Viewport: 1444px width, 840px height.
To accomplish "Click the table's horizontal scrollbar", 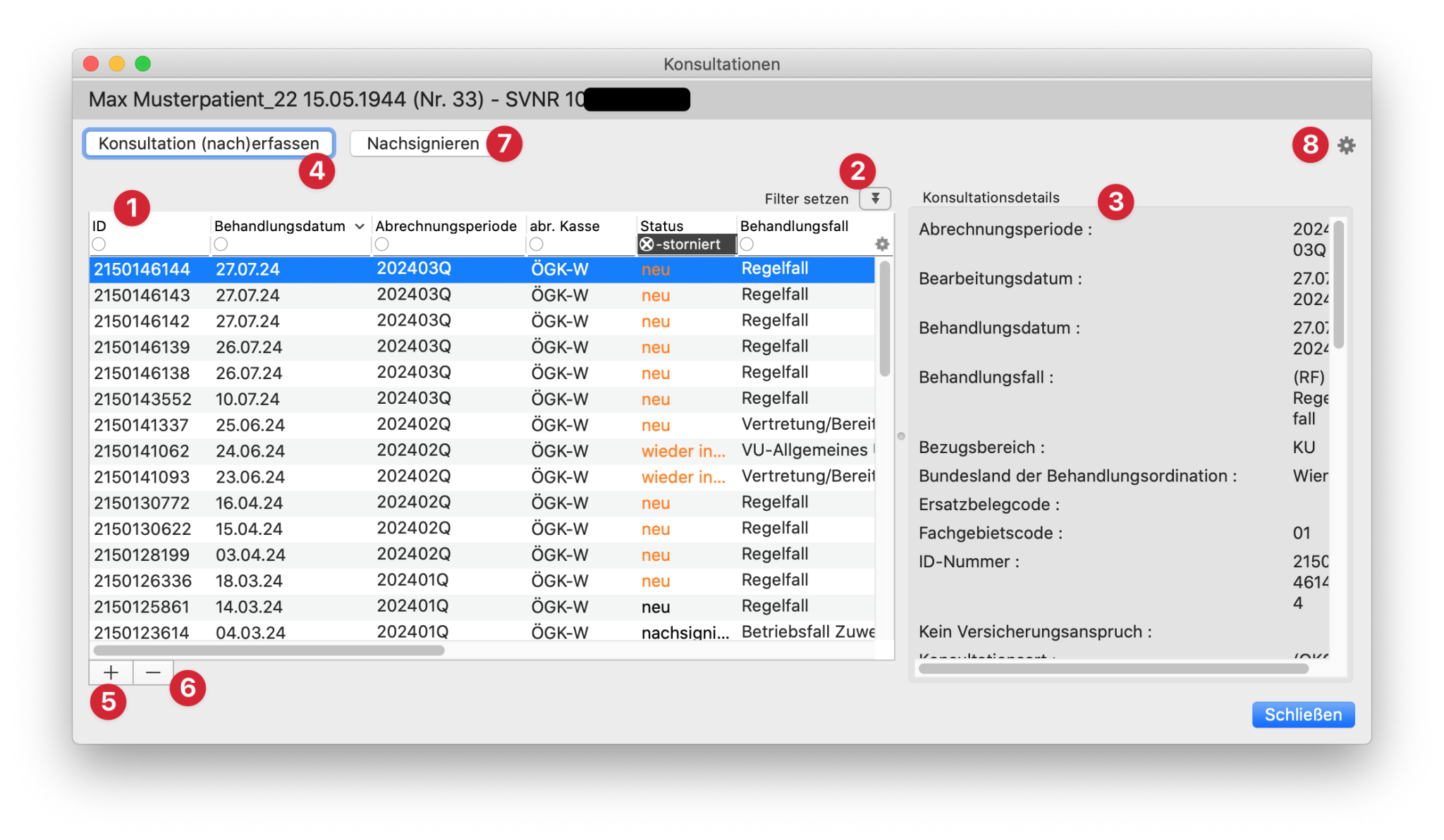I will pyautogui.click(x=269, y=650).
